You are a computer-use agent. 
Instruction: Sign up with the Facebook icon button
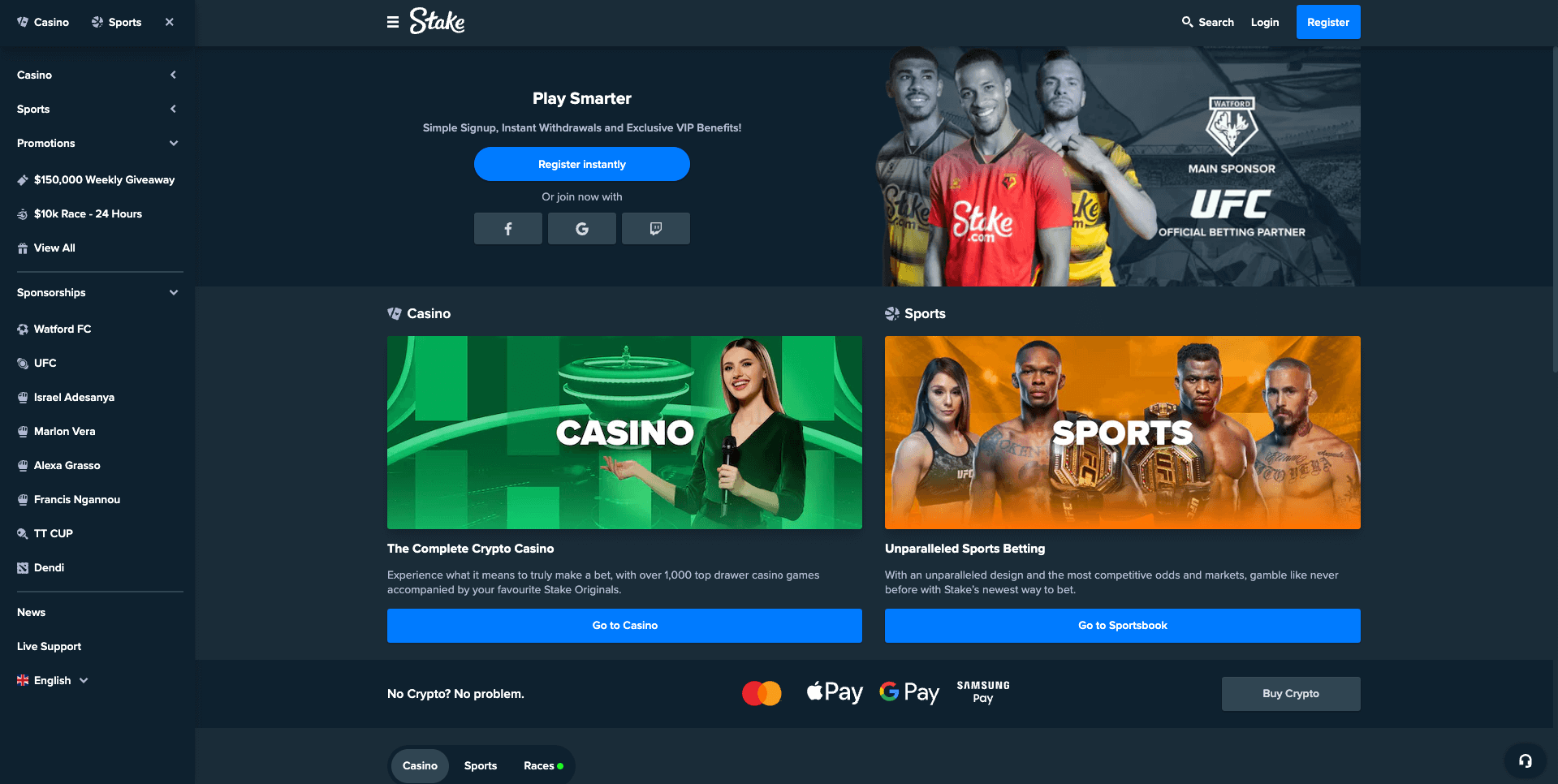click(x=508, y=229)
